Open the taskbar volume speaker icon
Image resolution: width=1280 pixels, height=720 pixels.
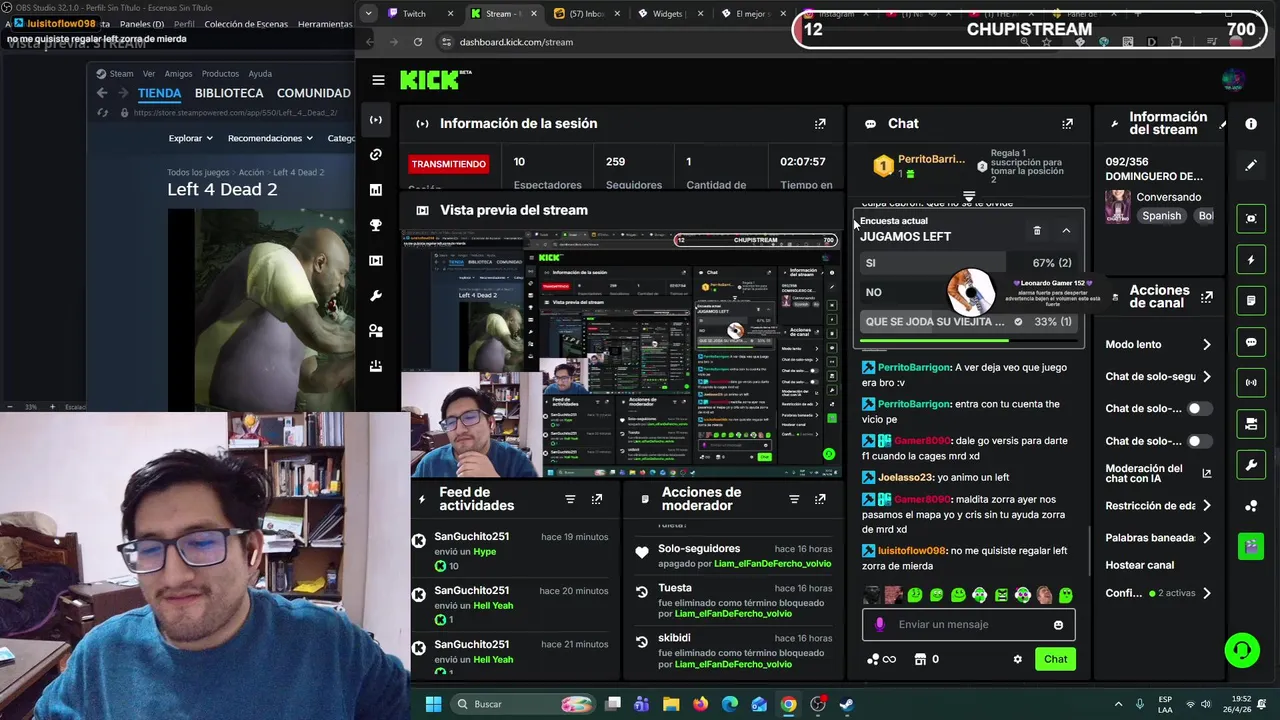[x=1206, y=704]
